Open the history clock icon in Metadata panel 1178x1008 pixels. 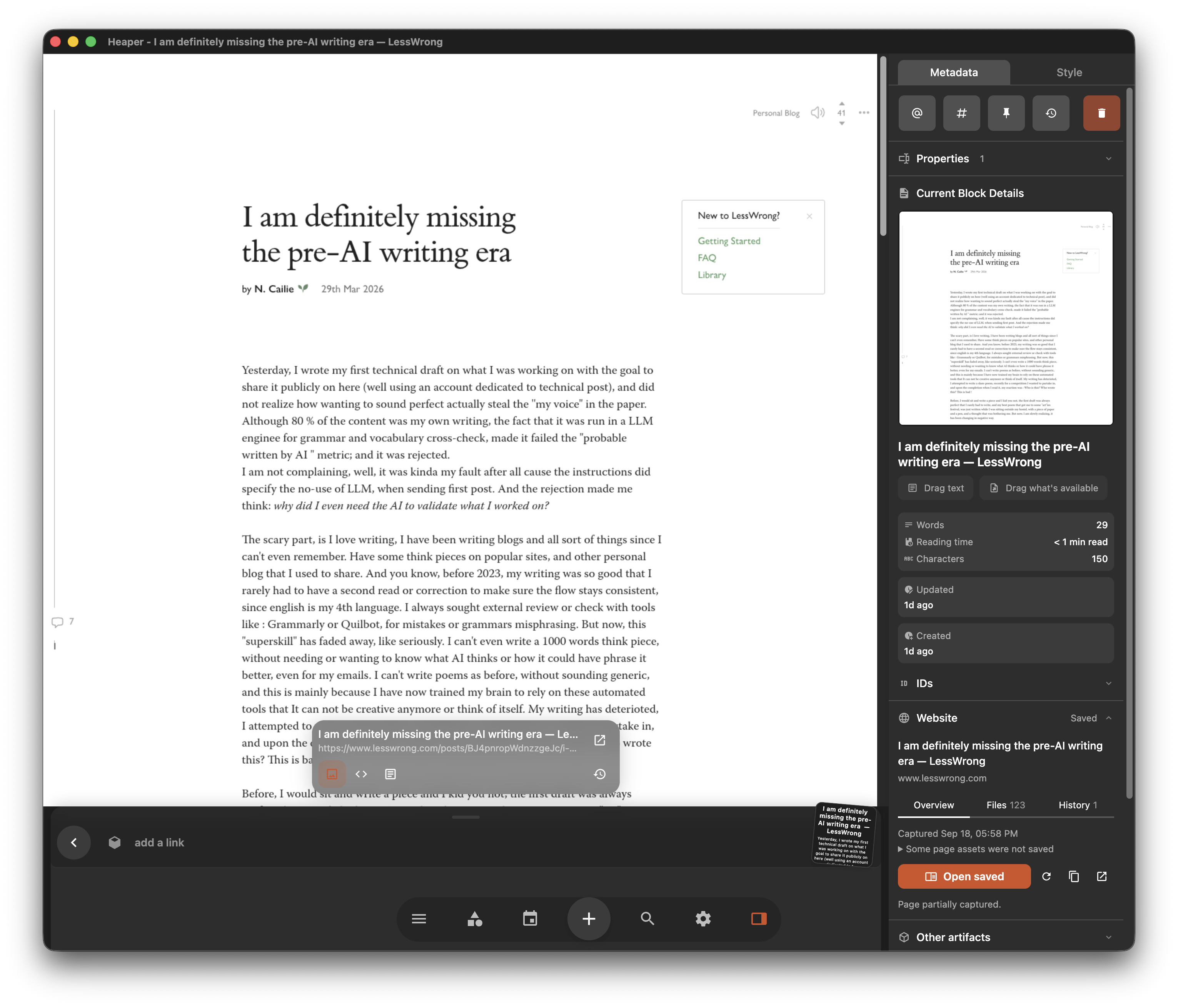tap(1051, 113)
